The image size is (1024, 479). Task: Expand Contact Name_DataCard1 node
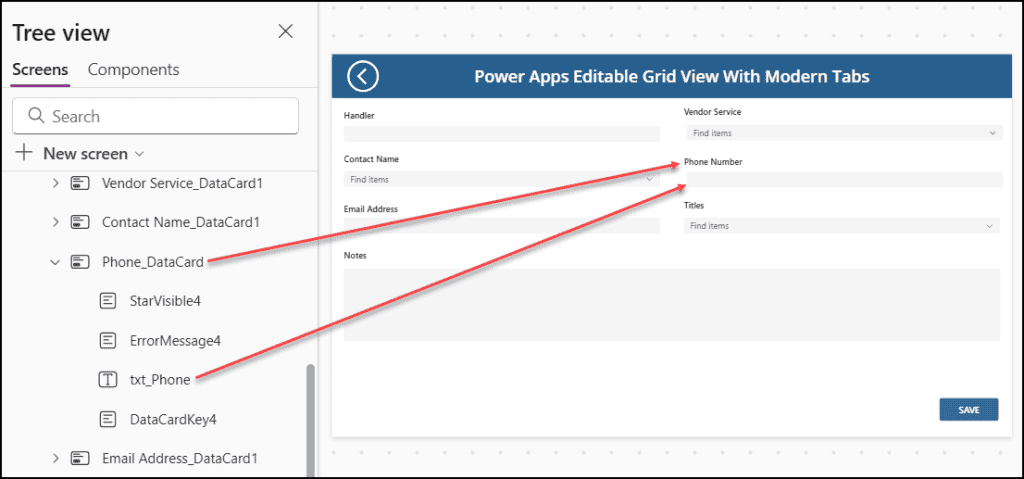click(x=56, y=223)
